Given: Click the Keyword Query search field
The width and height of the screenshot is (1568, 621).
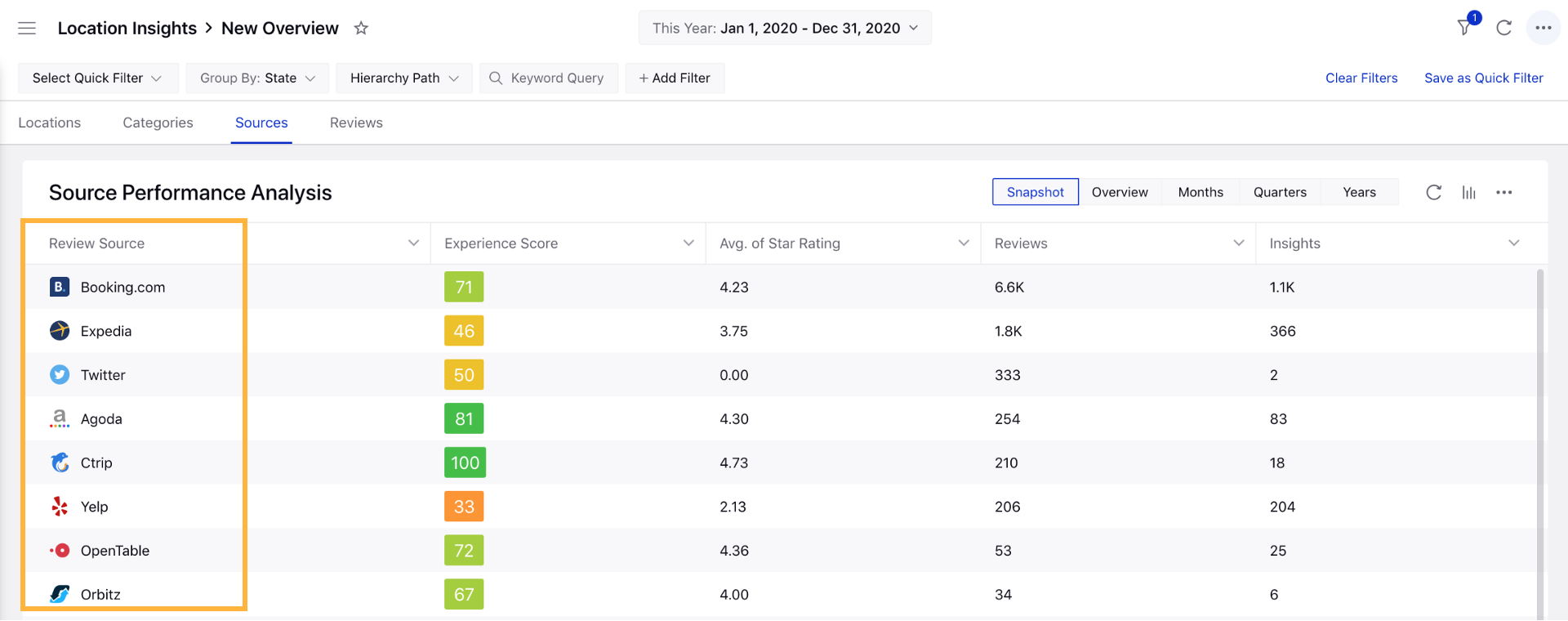Looking at the screenshot, I should click(x=549, y=78).
